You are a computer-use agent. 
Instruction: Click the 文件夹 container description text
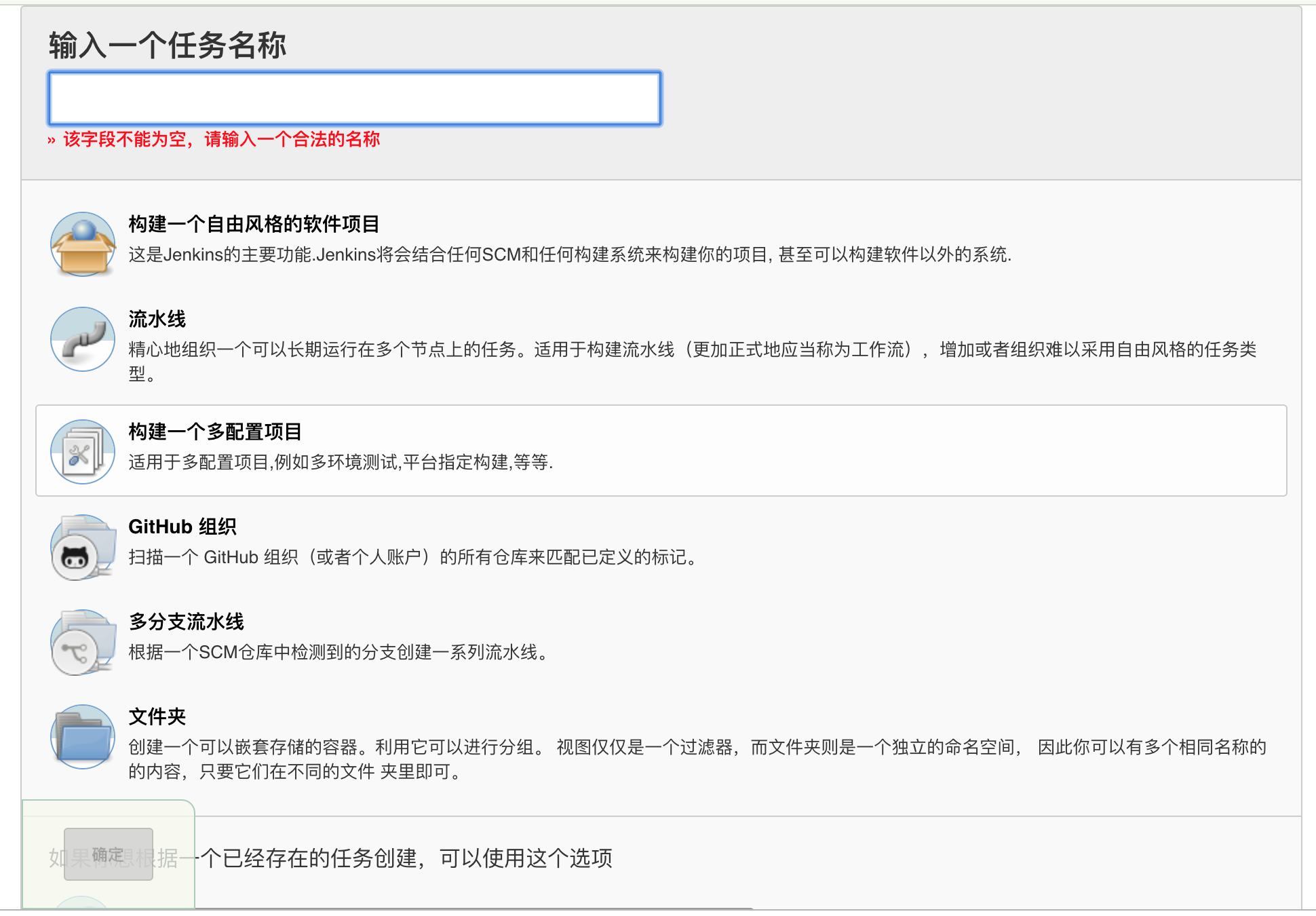point(697,748)
